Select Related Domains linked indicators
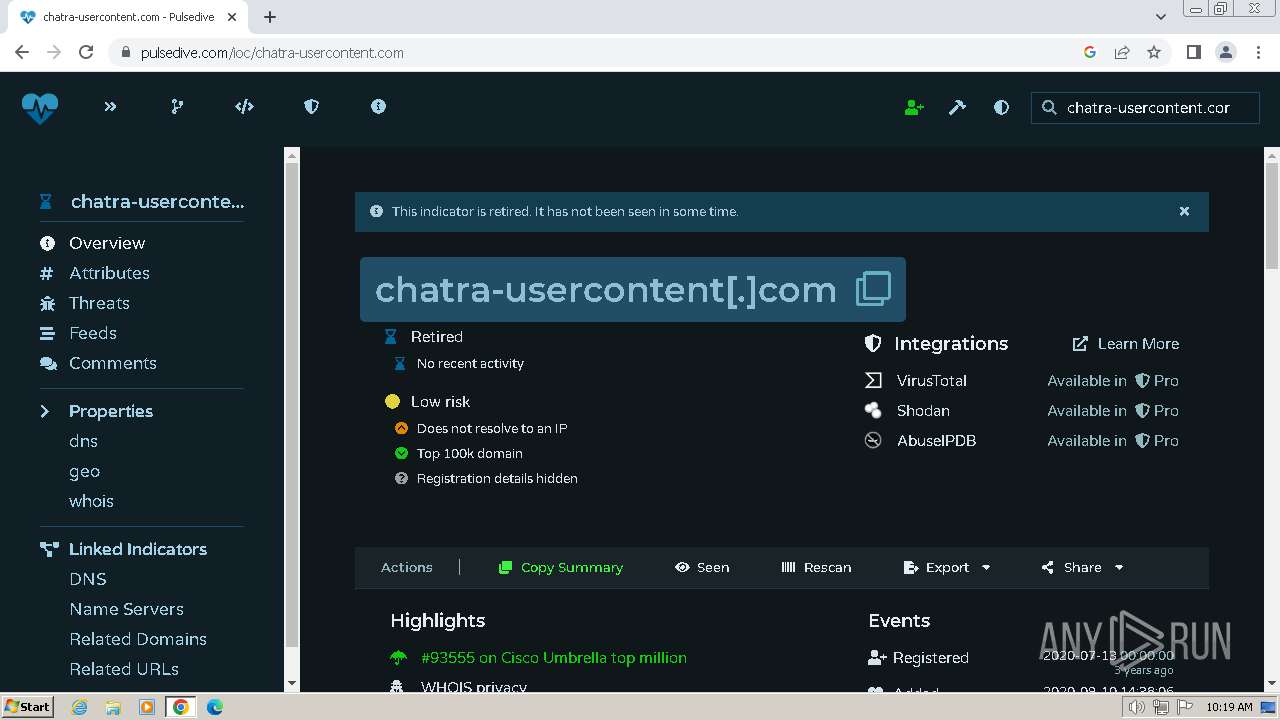The width and height of the screenshot is (1280, 720). [x=138, y=639]
